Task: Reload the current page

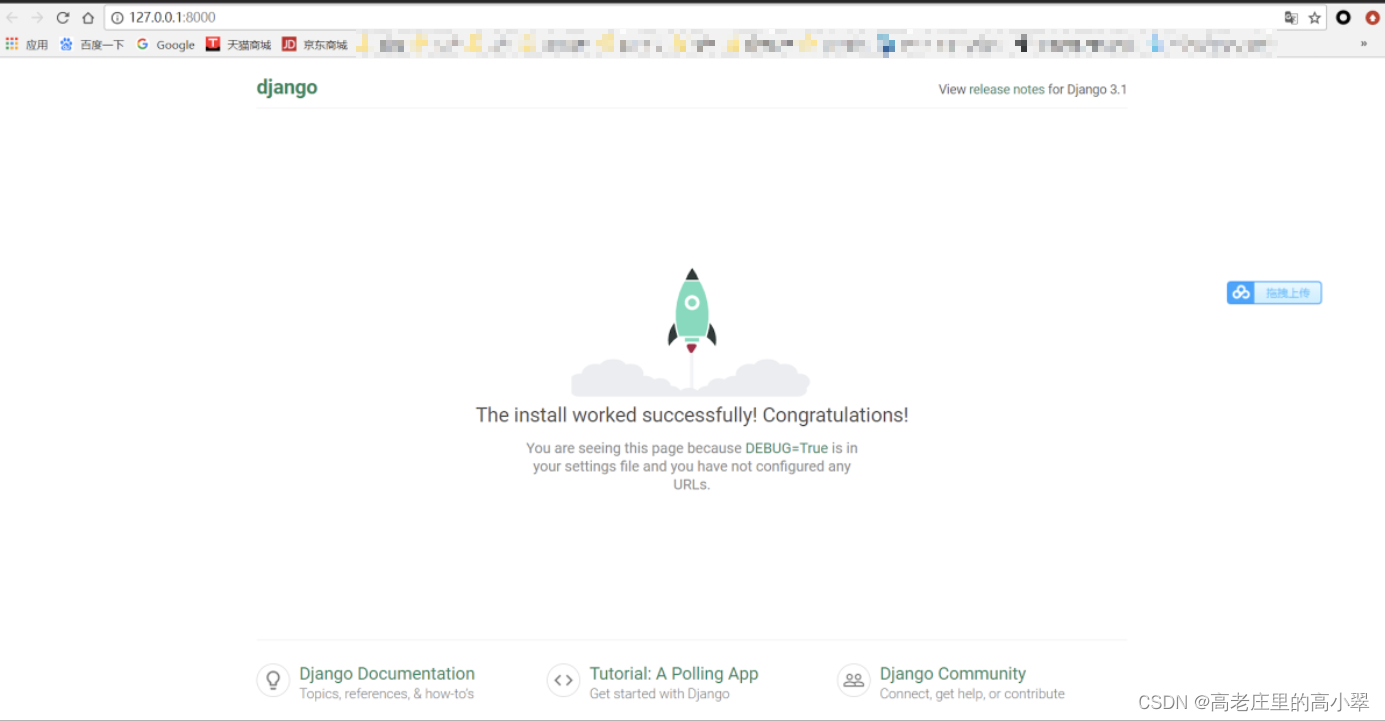Action: (61, 16)
